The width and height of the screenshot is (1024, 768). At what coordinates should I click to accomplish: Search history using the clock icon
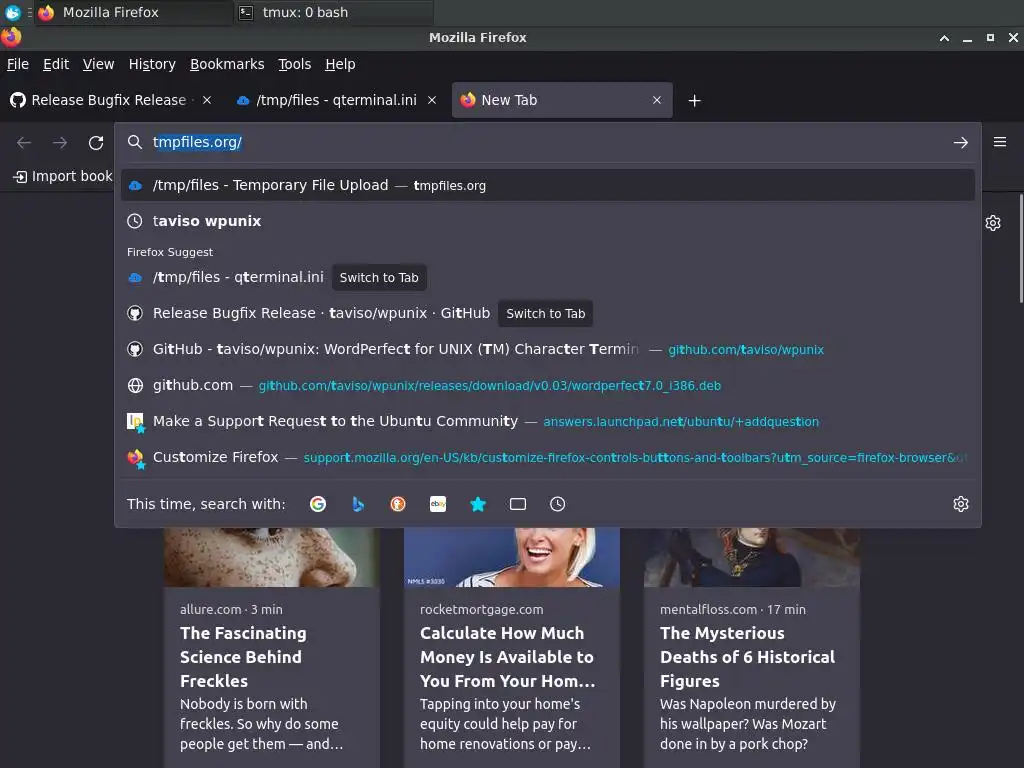pos(558,504)
